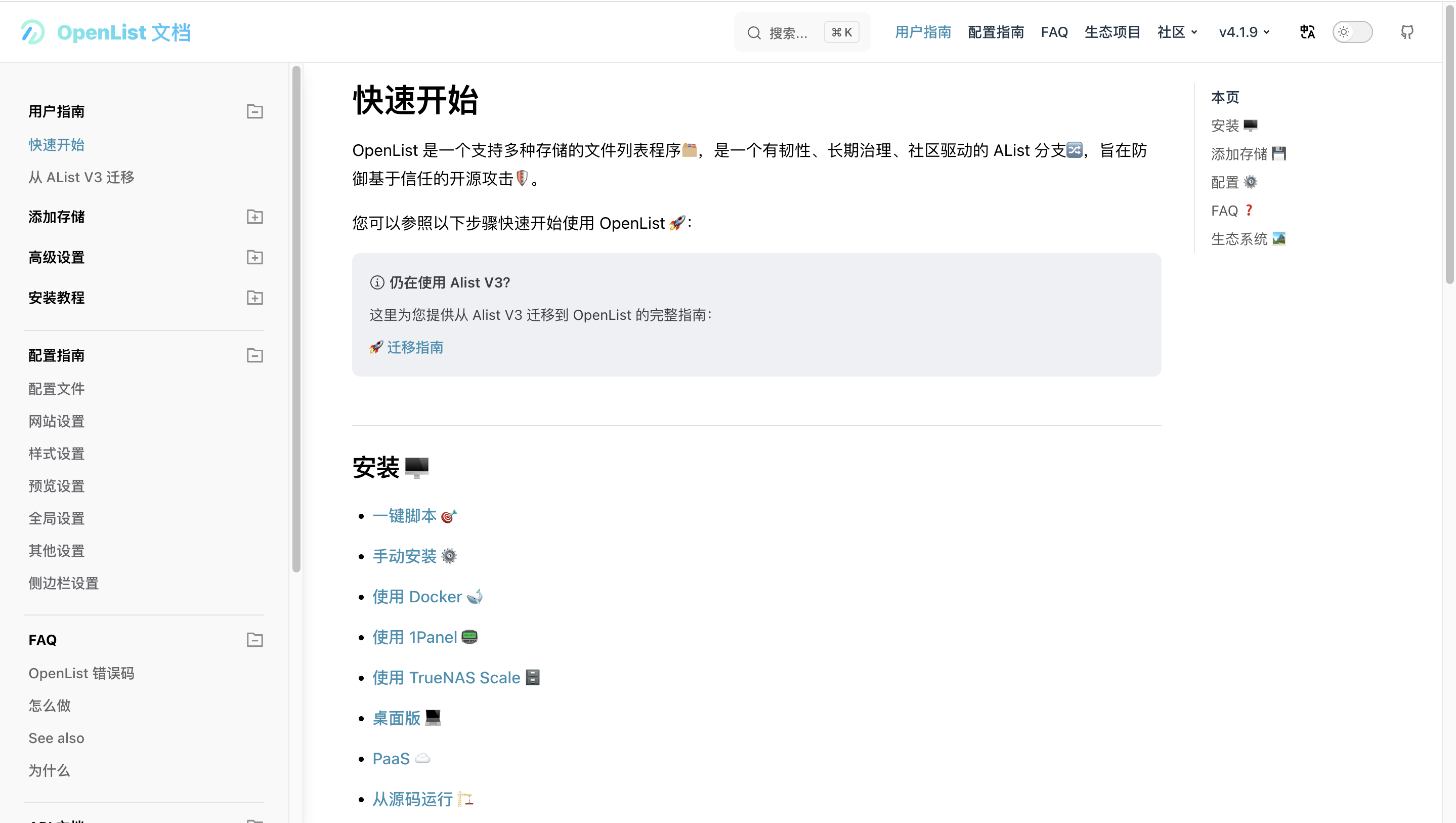Click the OpenList logo icon

32,32
